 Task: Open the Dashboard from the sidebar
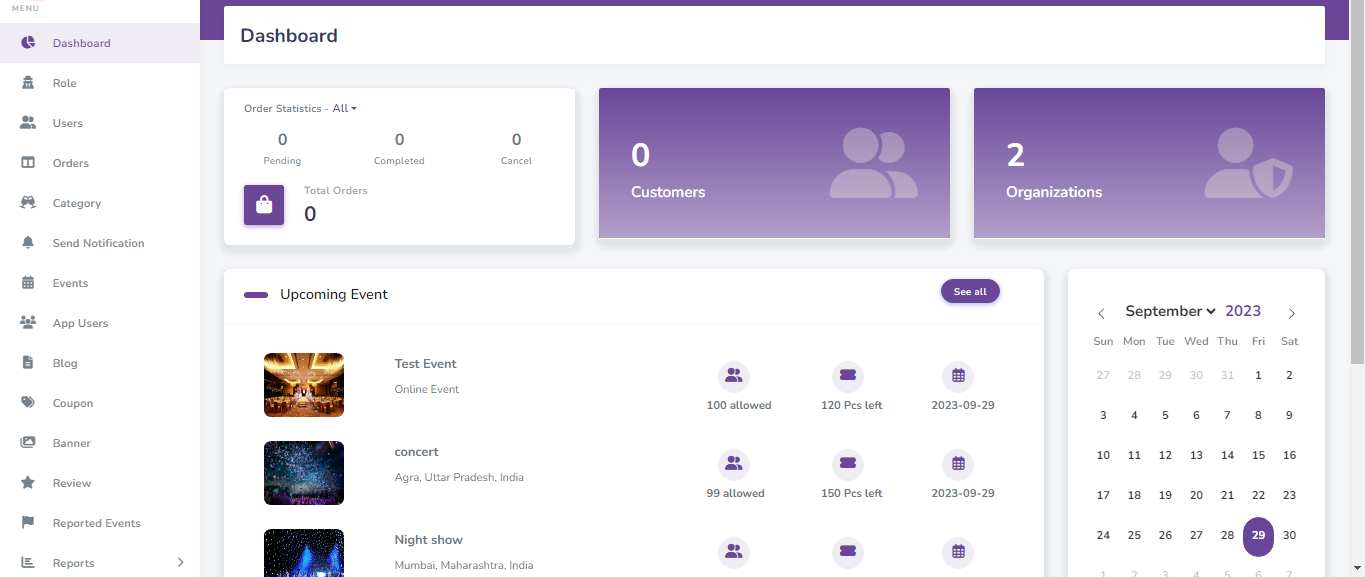[28, 42]
